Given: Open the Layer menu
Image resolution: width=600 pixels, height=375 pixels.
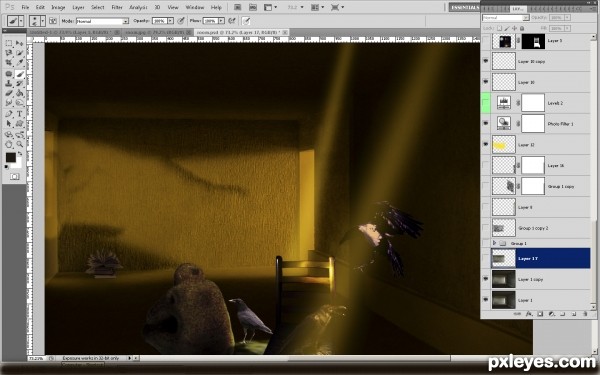Looking at the screenshot, I should coord(78,7).
